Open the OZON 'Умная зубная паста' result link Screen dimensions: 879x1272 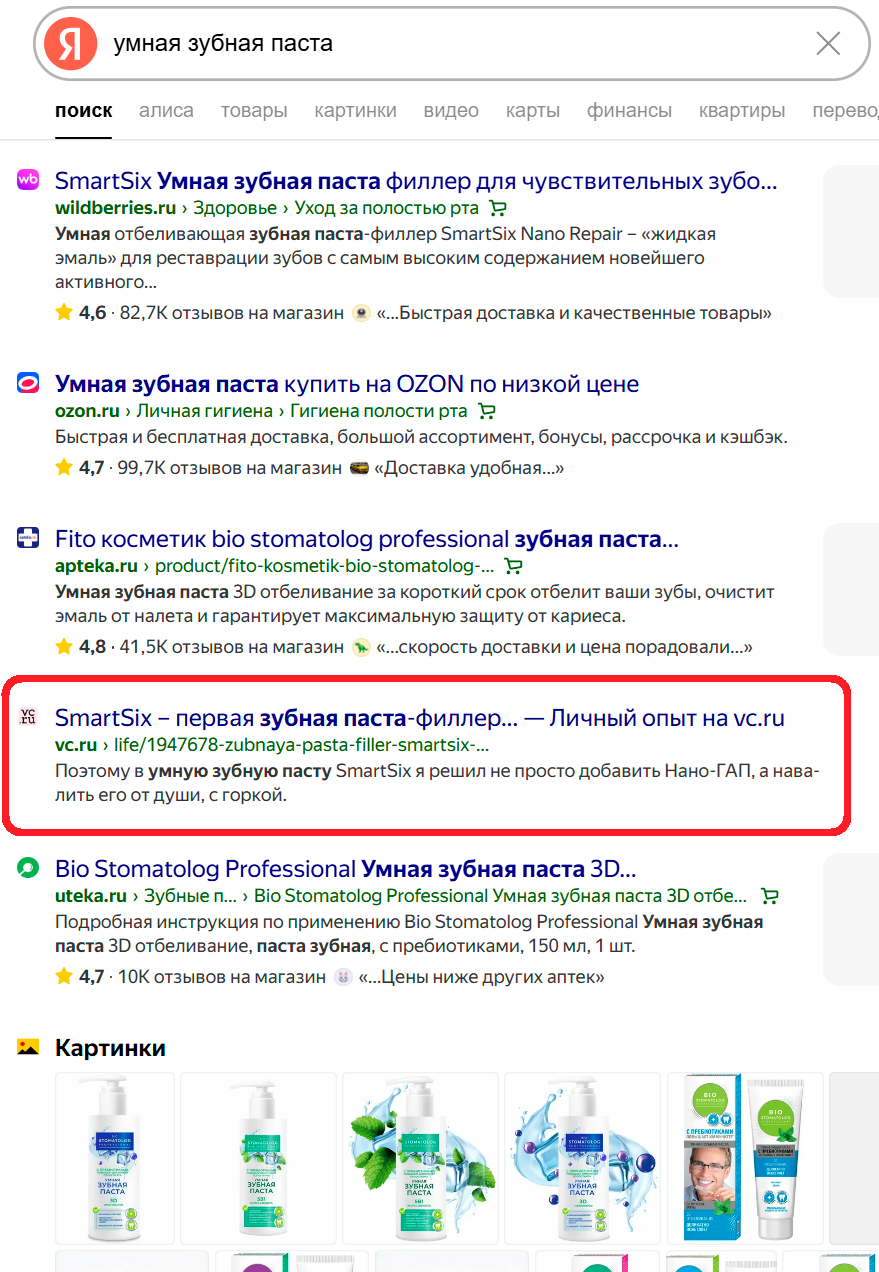coord(347,384)
